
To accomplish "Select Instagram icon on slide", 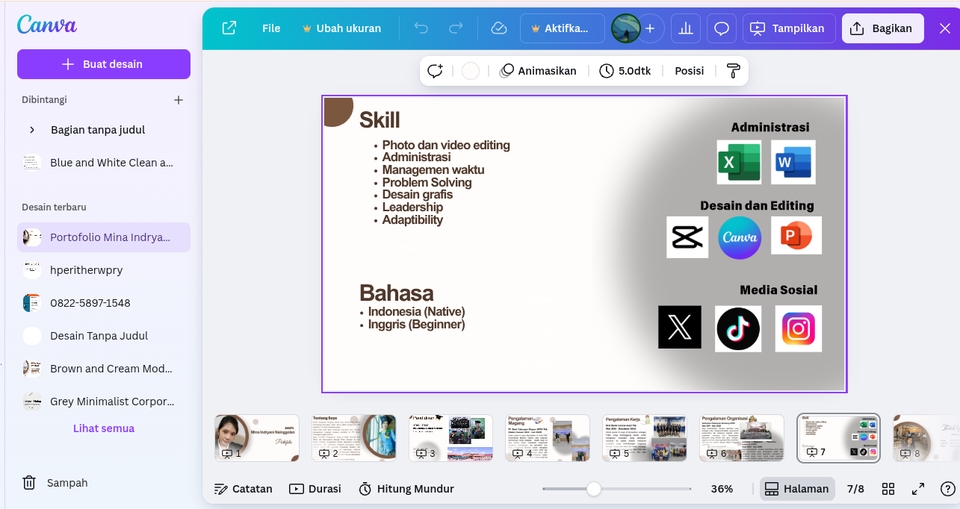I will (798, 329).
